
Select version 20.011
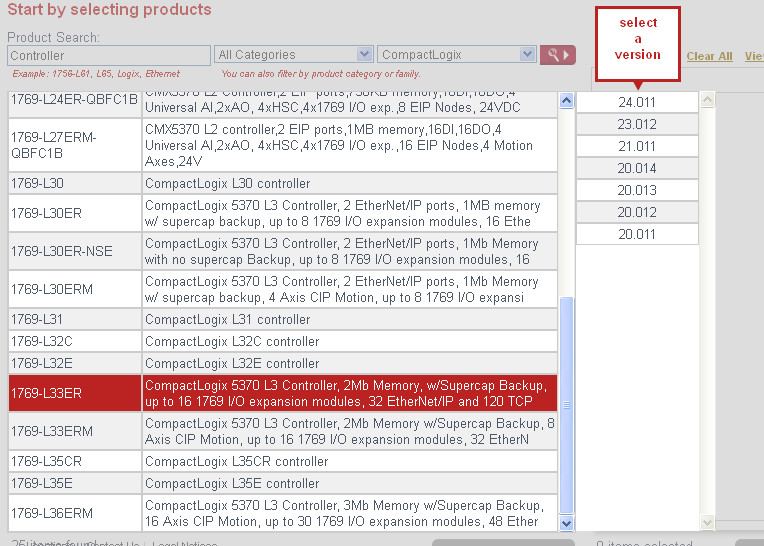(637, 234)
